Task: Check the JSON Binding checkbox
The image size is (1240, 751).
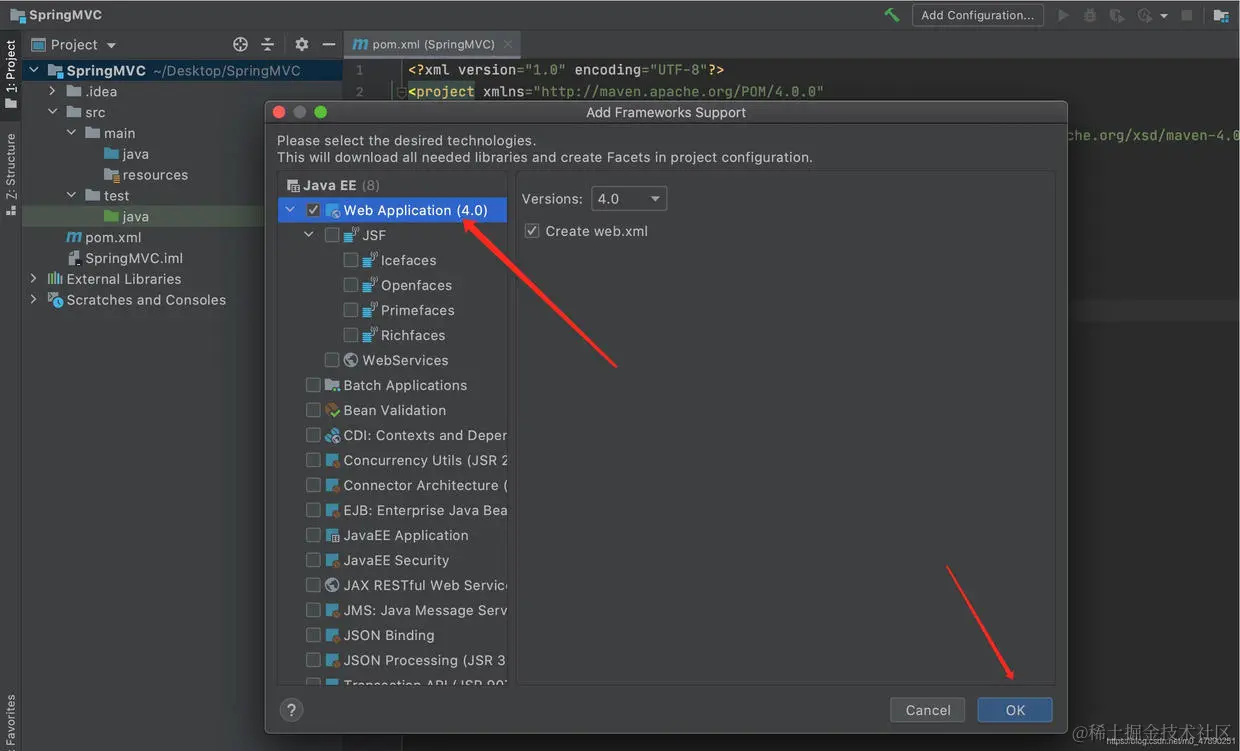Action: pos(313,635)
